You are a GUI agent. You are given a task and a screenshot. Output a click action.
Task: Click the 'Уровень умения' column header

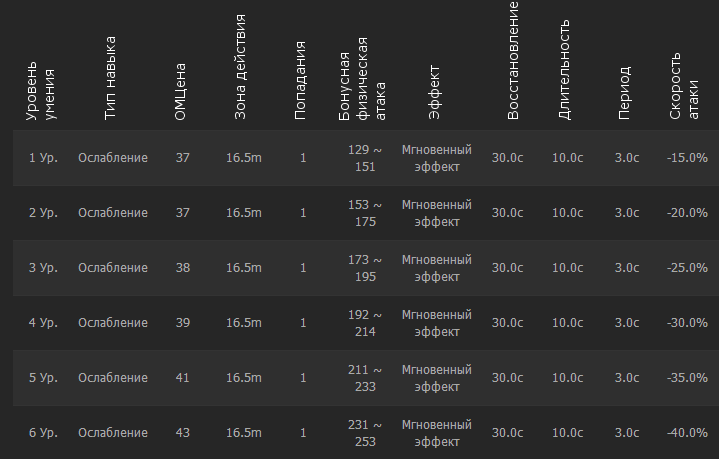40,94
